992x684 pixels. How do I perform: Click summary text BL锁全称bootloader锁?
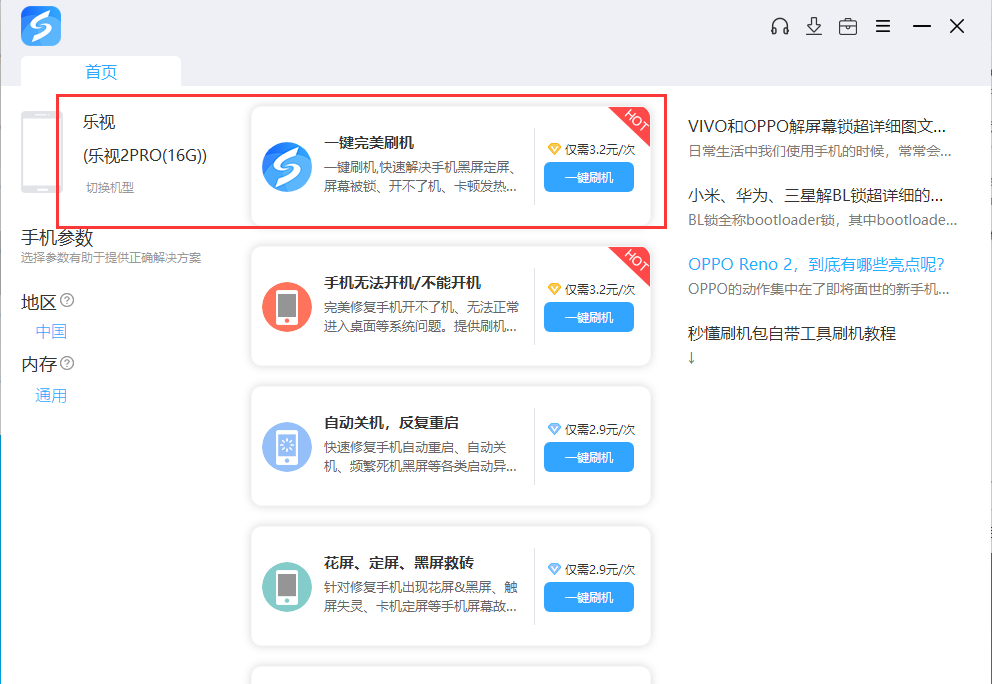tap(822, 220)
